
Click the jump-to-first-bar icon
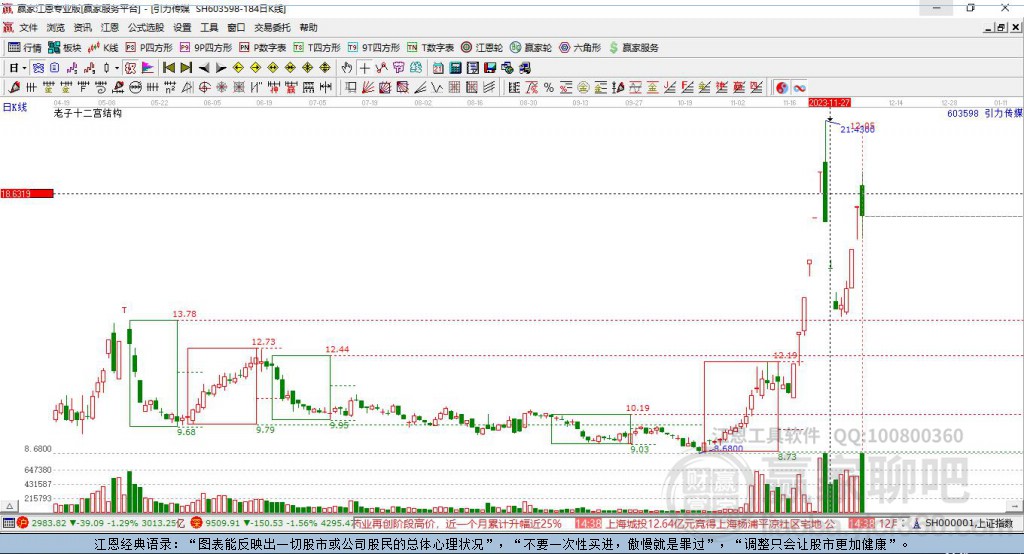[x=168, y=67]
